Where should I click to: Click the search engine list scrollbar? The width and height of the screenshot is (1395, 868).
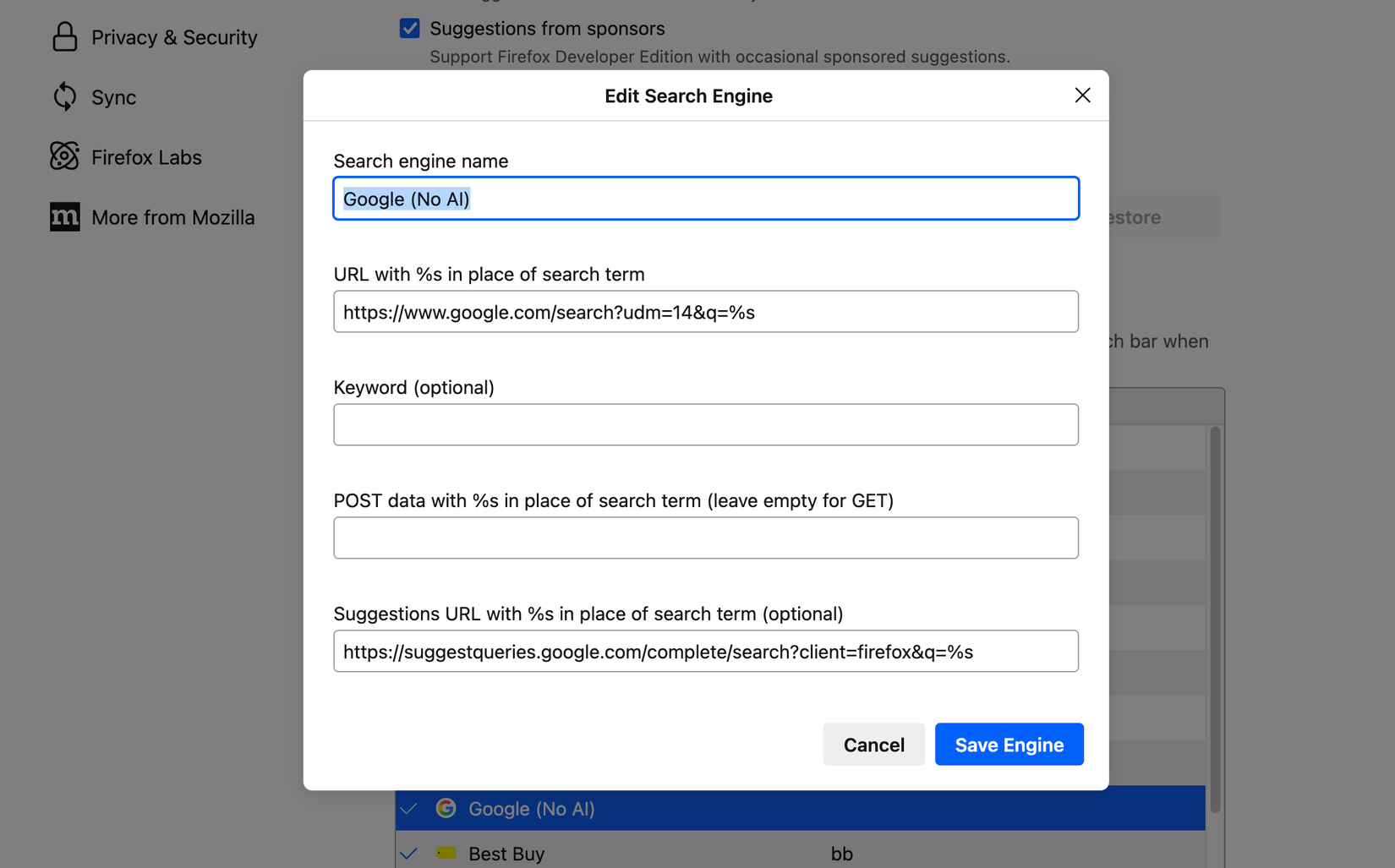pos(1215,617)
